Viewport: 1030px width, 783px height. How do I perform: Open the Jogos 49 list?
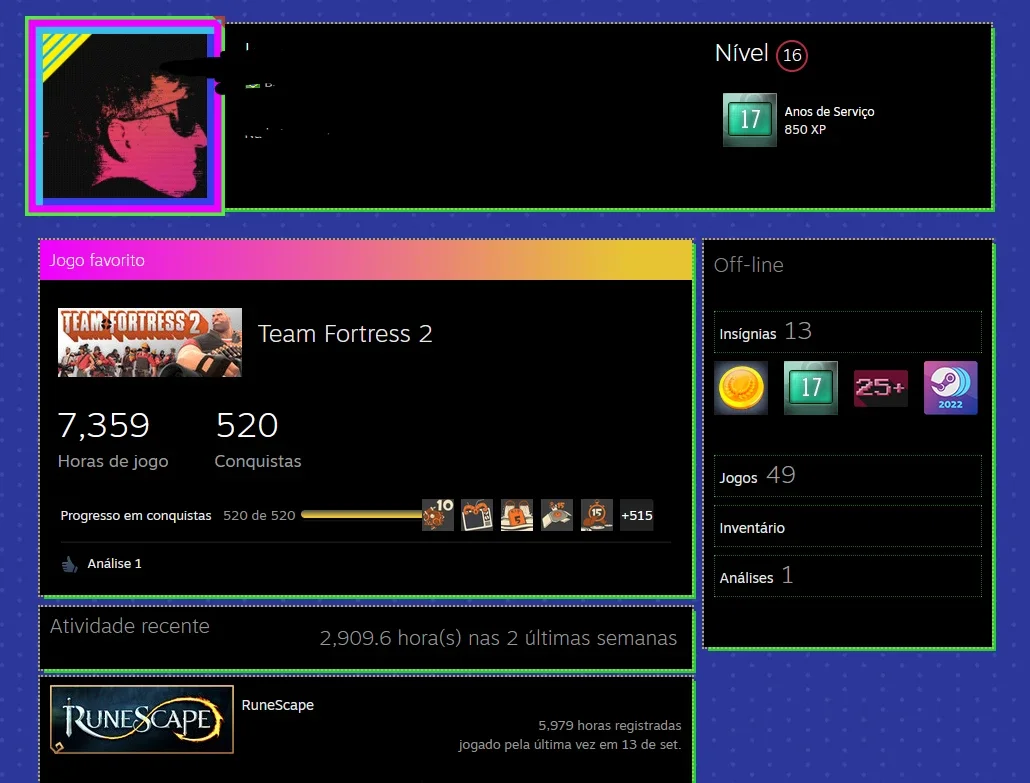click(x=847, y=476)
